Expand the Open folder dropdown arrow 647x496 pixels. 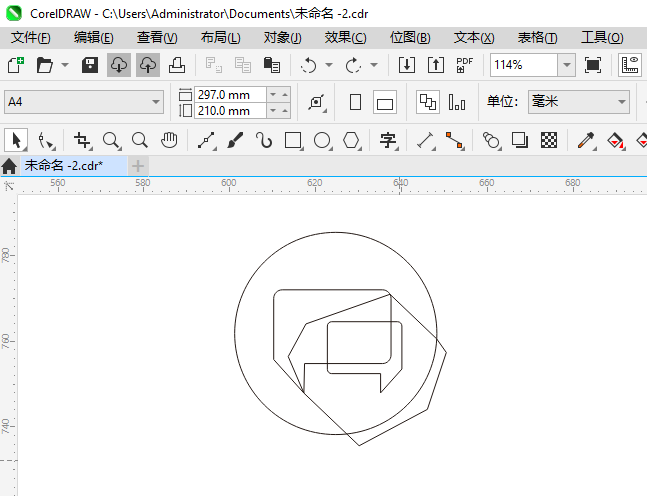[x=65, y=65]
